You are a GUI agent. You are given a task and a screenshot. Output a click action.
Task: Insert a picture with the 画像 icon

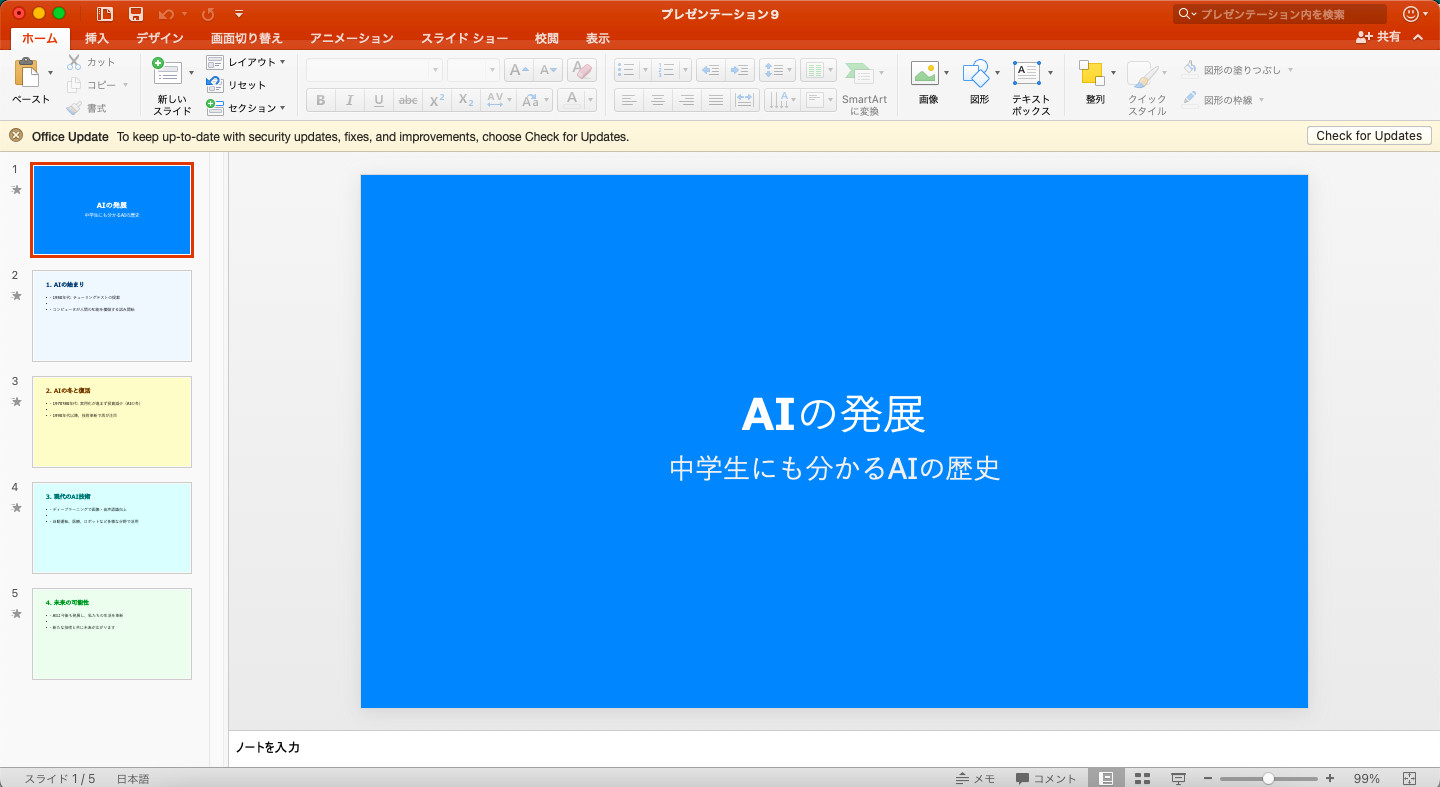coord(925,72)
